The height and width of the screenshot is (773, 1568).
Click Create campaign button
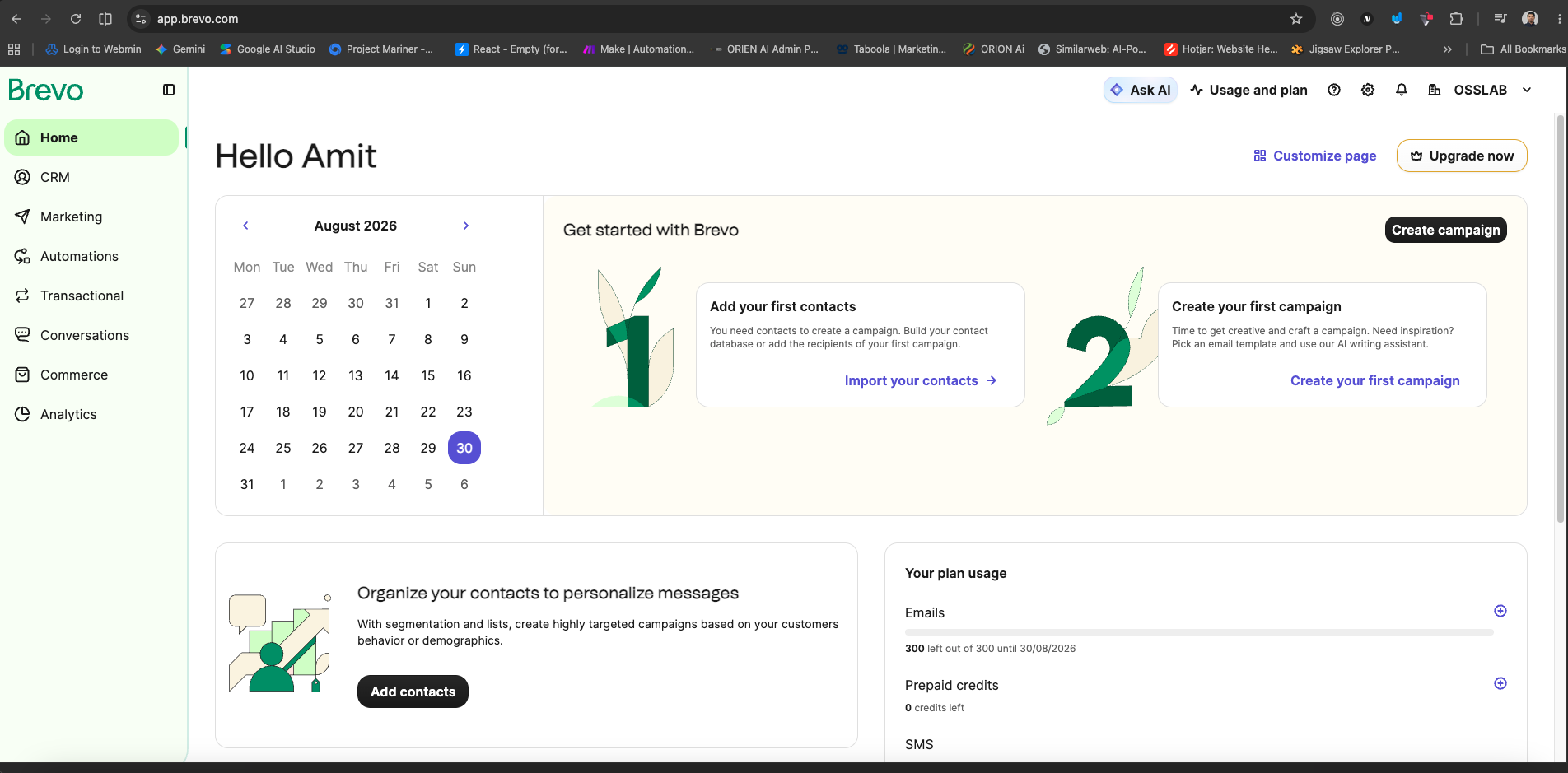(1446, 230)
